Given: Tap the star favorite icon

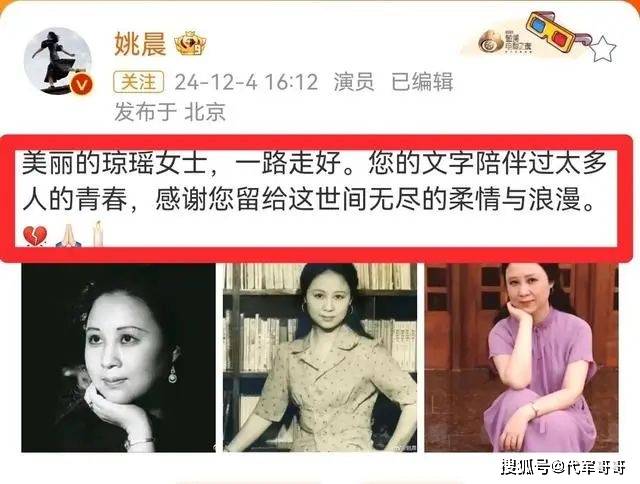Looking at the screenshot, I should [x=602, y=48].
